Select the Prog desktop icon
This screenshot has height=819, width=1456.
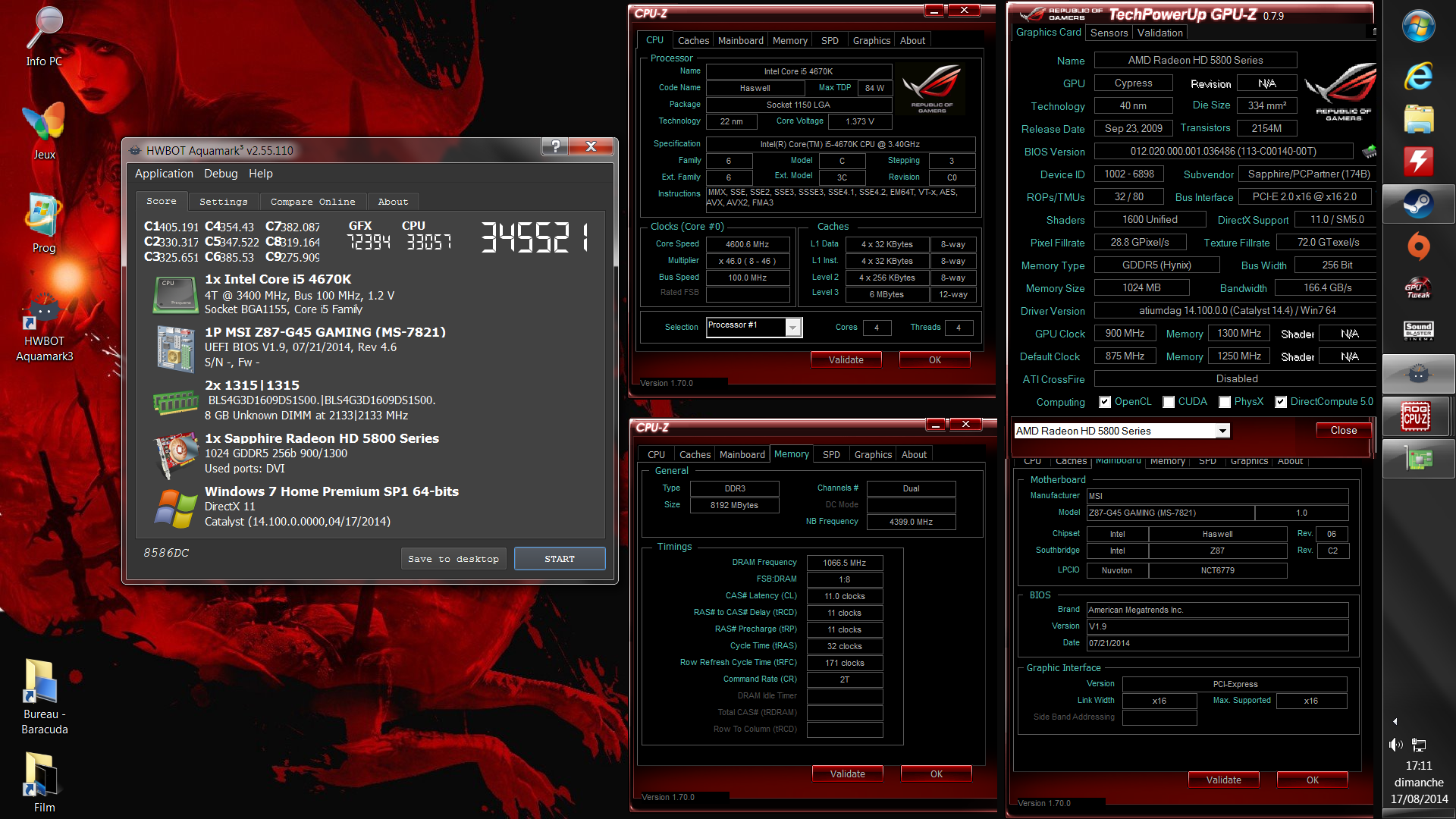(x=44, y=223)
